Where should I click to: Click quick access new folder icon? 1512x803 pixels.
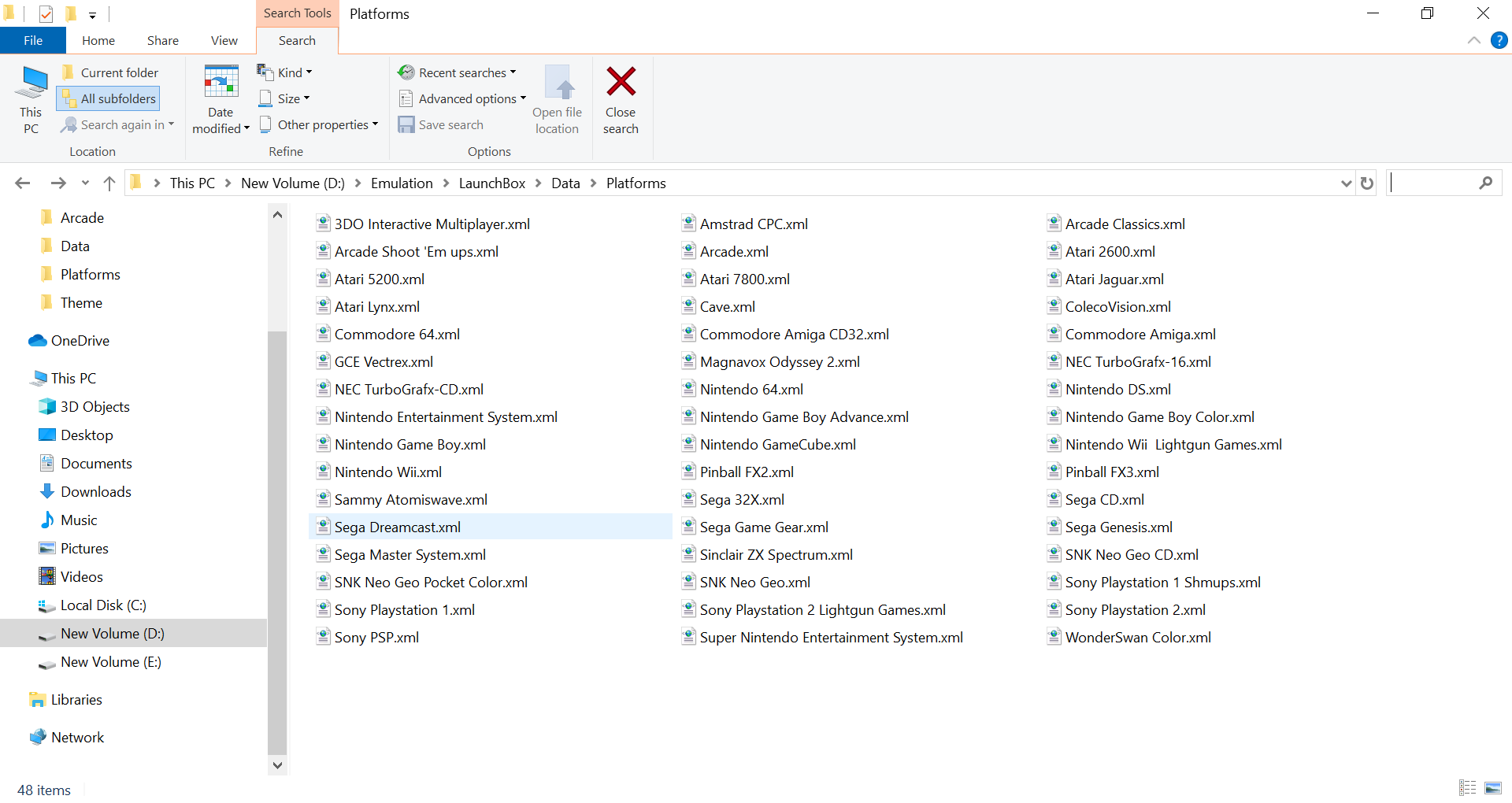click(x=70, y=13)
